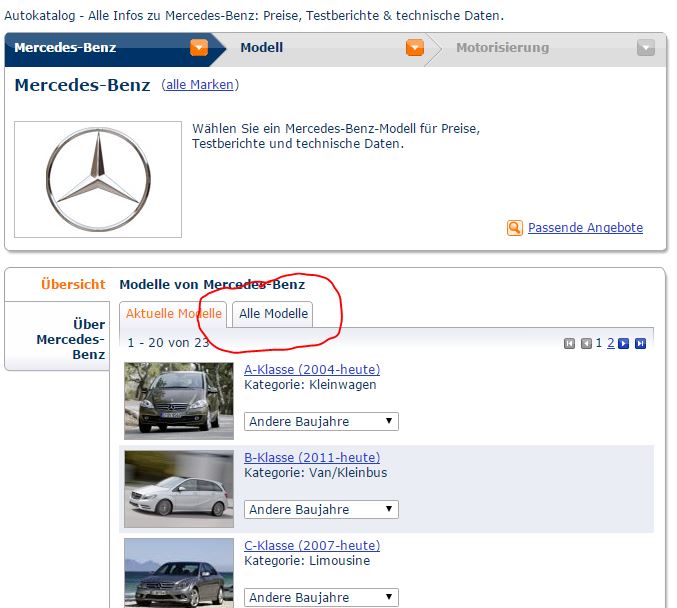Select the Übersicht sidebar tab
The height and width of the screenshot is (608, 677).
73,284
